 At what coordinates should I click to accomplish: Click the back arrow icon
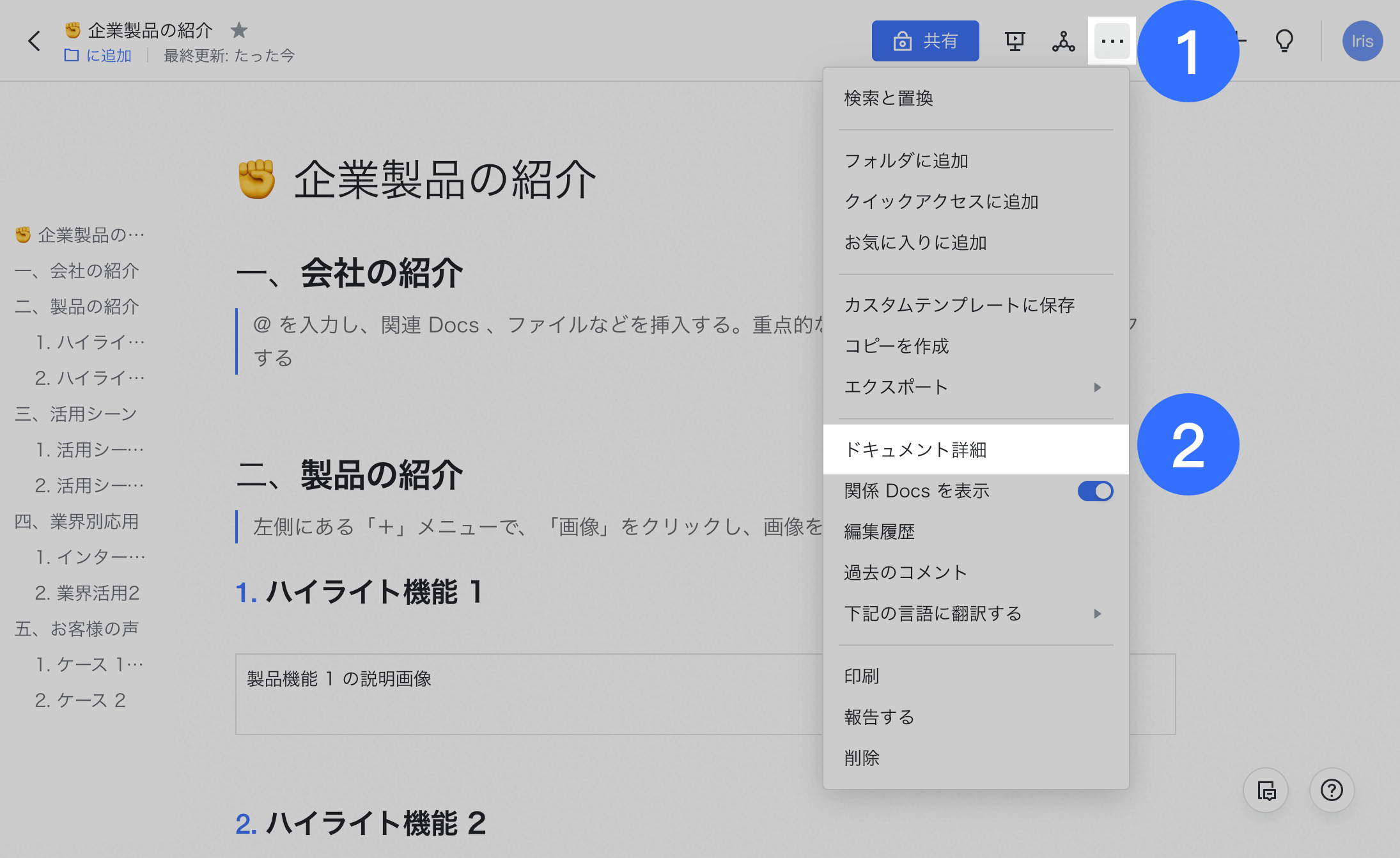click(x=35, y=42)
